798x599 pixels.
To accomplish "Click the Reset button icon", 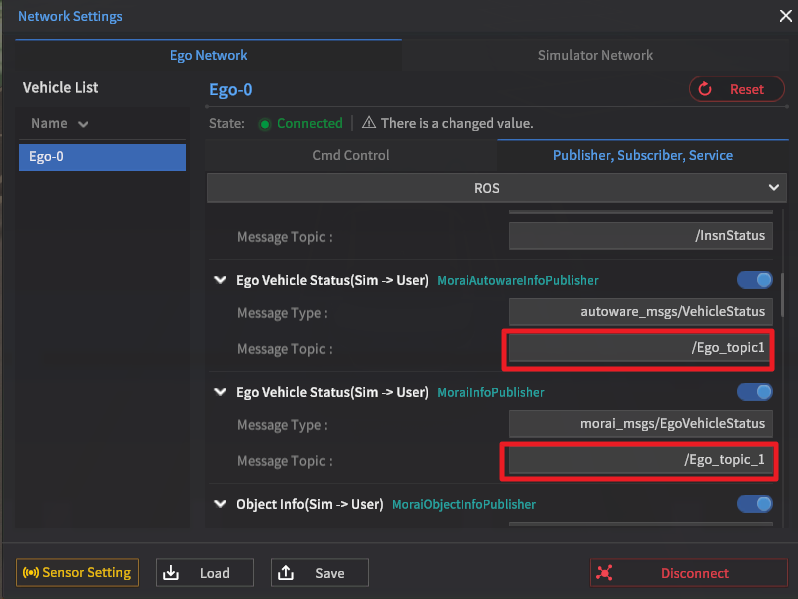I will [705, 89].
